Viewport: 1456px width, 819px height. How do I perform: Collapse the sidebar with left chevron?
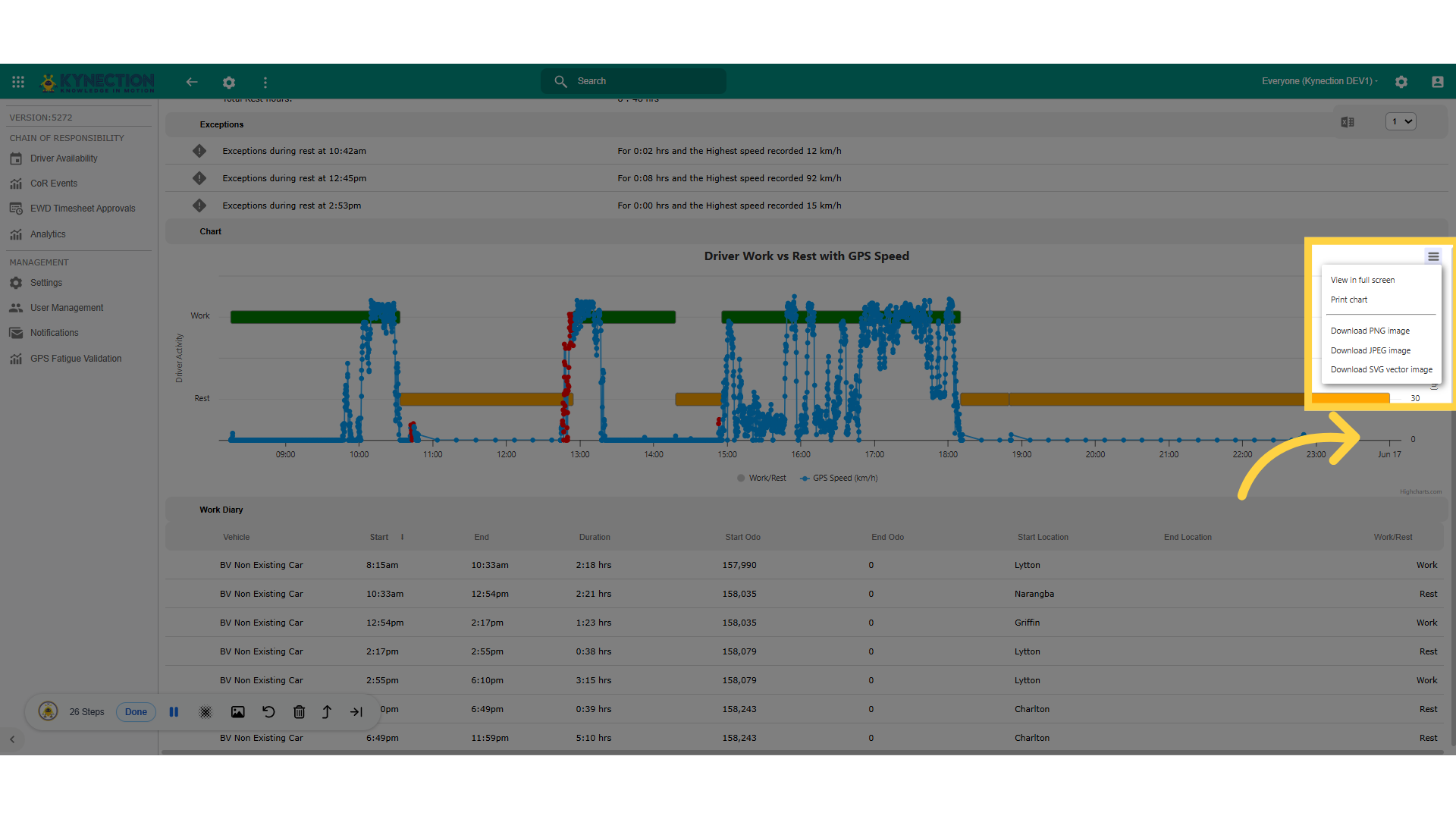(x=12, y=739)
